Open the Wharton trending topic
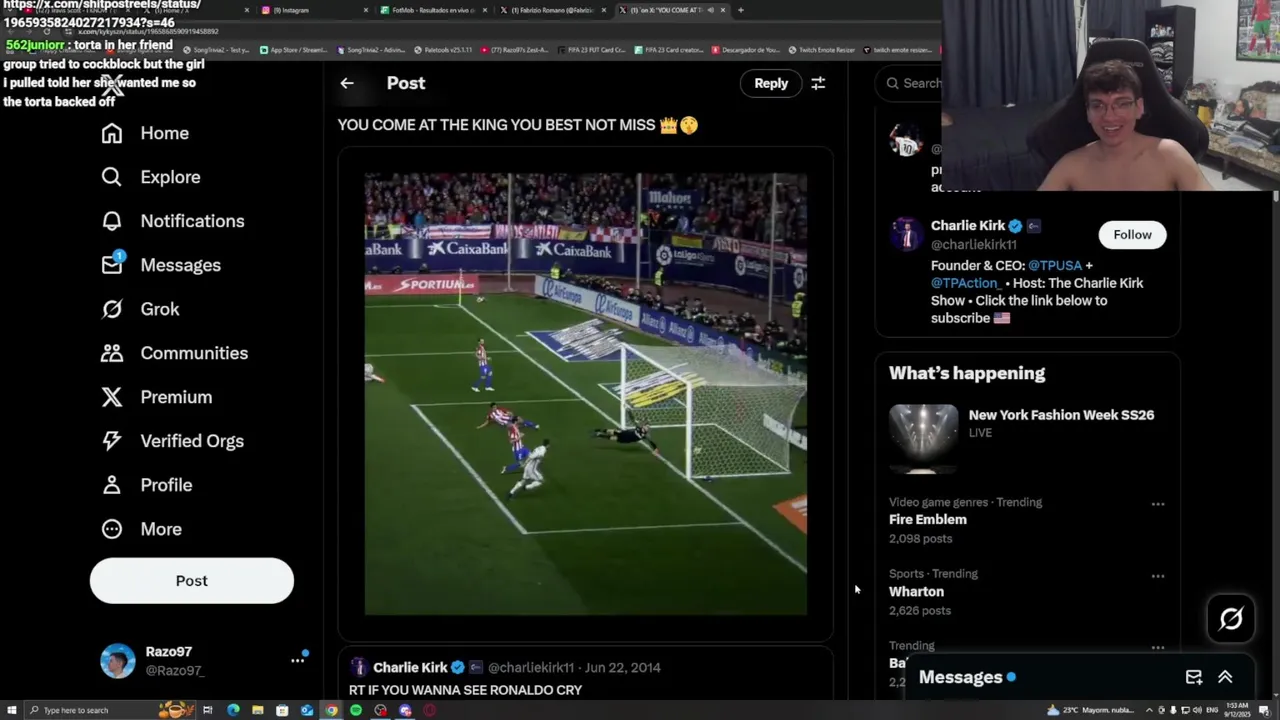The width and height of the screenshot is (1280, 720). click(916, 591)
